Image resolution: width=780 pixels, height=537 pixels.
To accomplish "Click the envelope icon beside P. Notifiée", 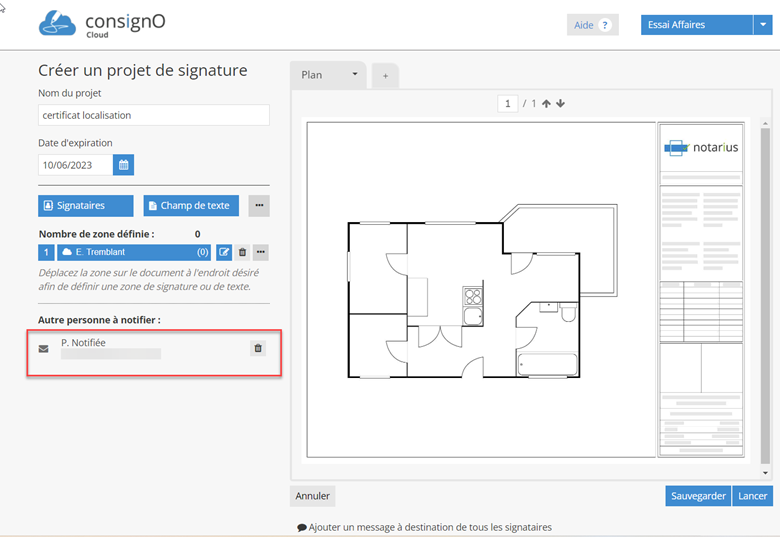I will [x=43, y=349].
